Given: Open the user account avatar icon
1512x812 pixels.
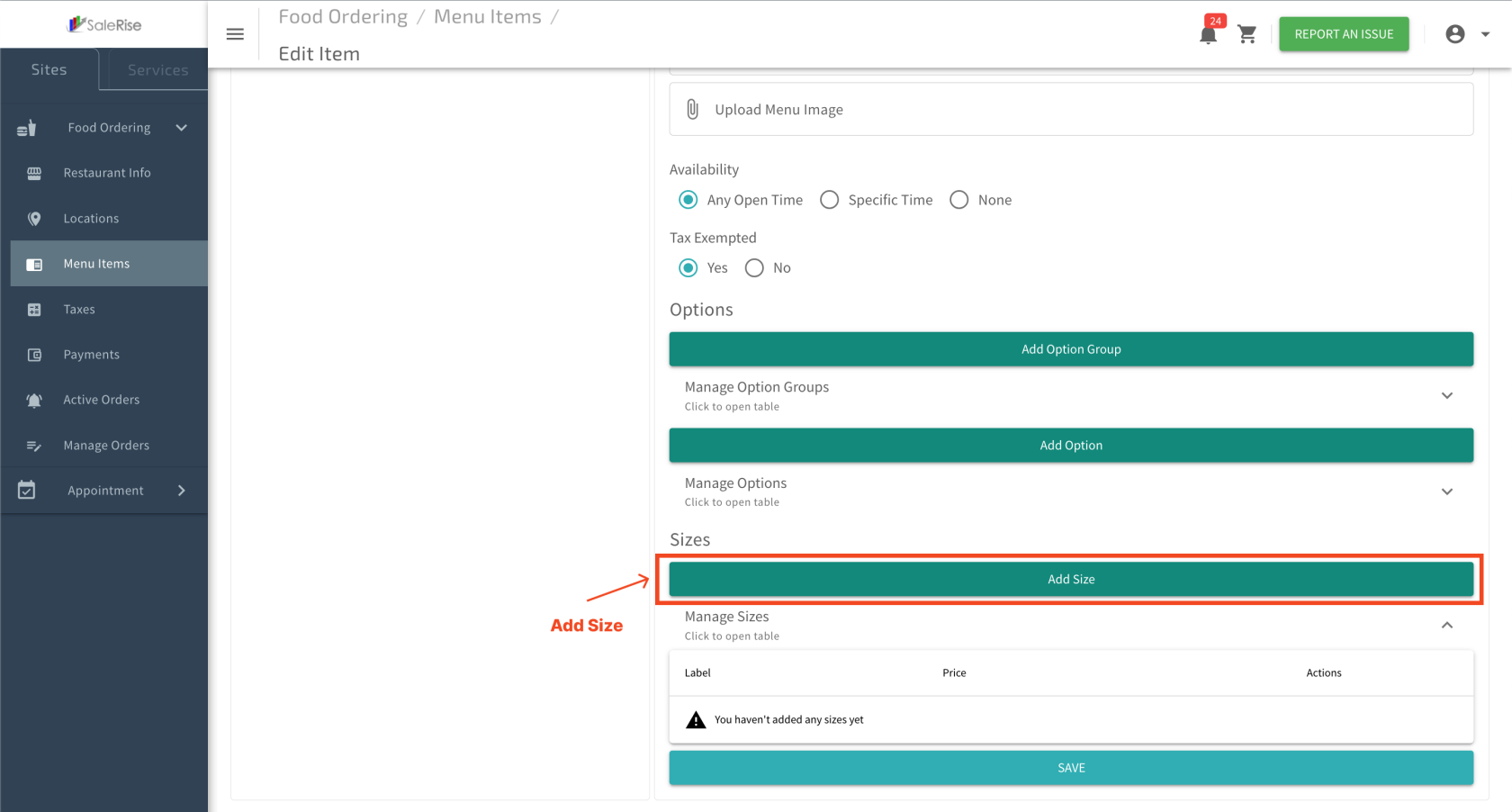Looking at the screenshot, I should point(1454,34).
